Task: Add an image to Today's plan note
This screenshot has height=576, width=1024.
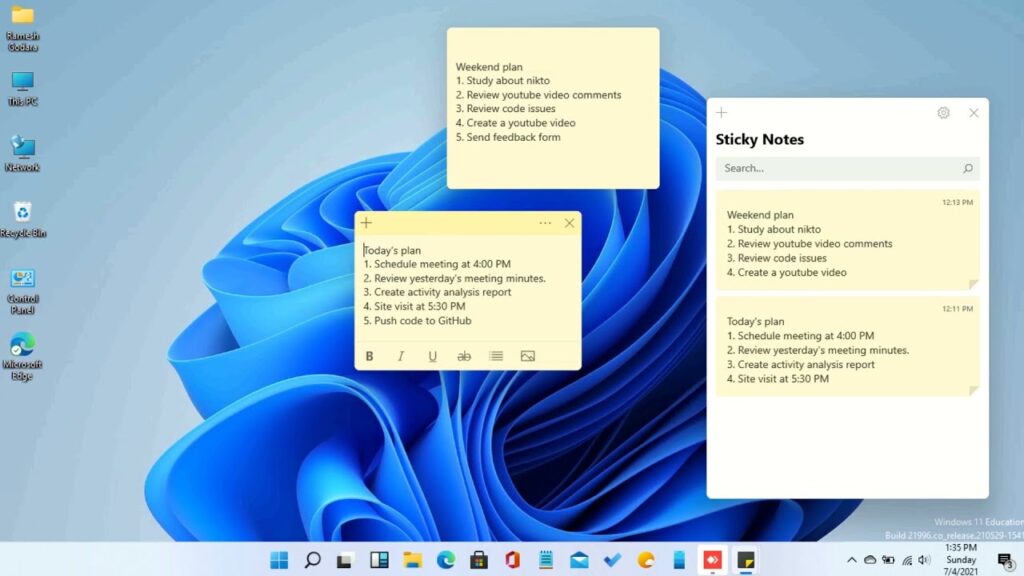Action: 528,355
